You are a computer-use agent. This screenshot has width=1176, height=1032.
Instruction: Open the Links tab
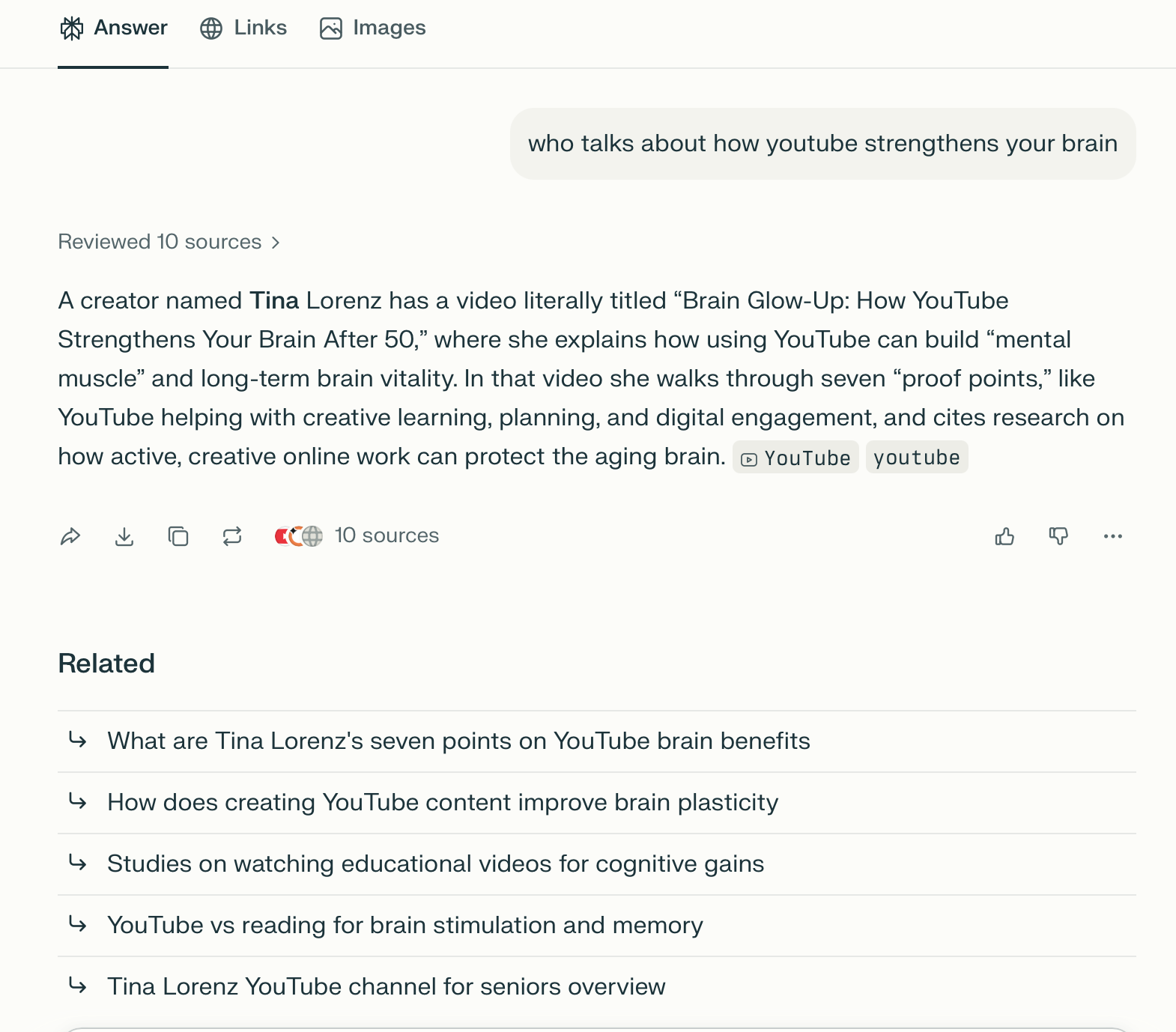(243, 28)
